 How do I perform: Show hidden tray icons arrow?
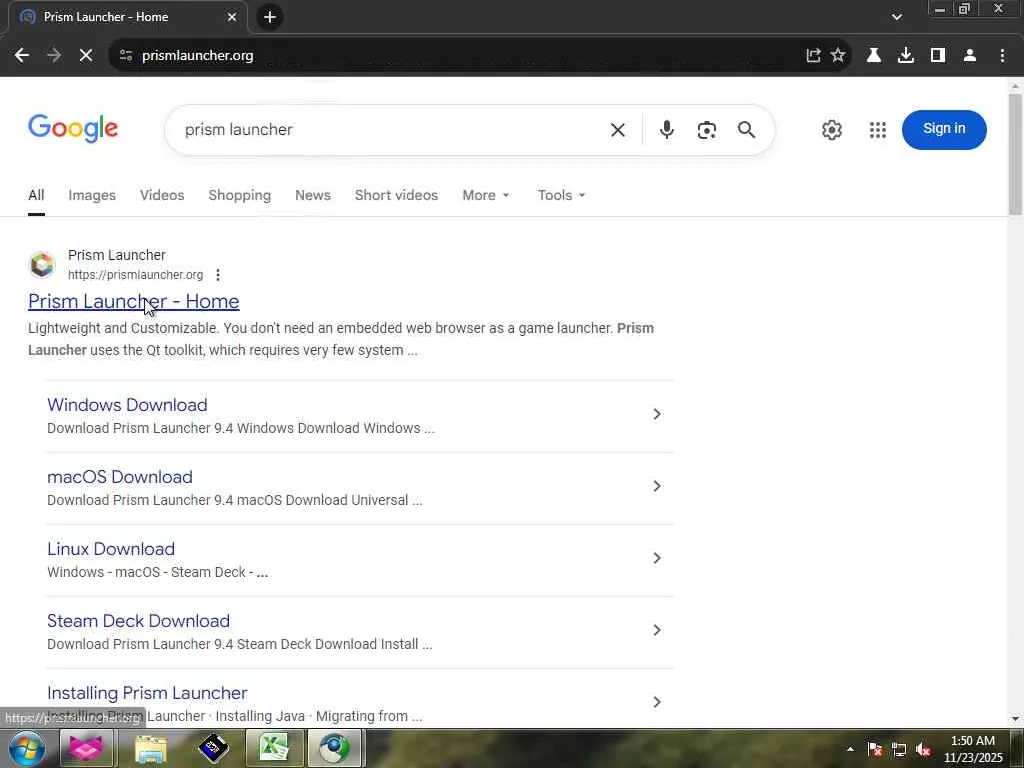click(850, 749)
